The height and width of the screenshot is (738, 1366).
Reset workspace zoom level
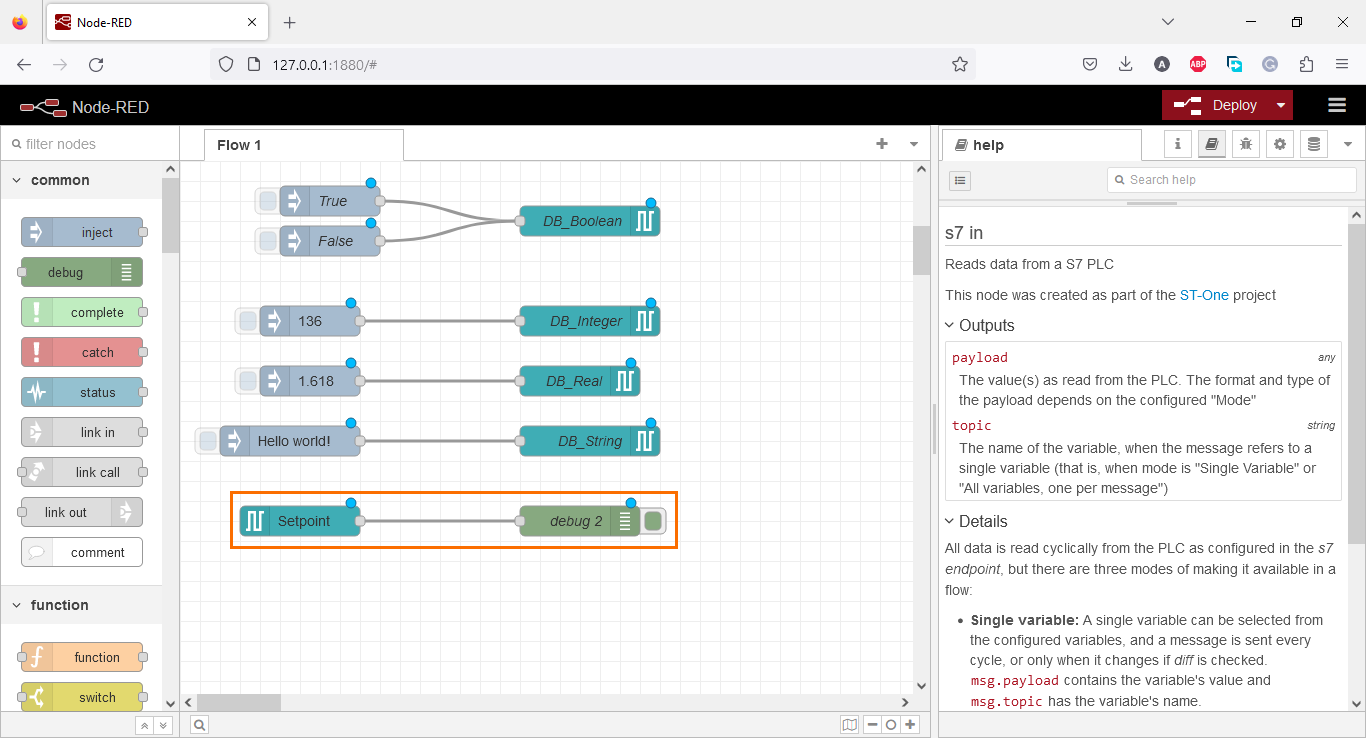pos(891,725)
